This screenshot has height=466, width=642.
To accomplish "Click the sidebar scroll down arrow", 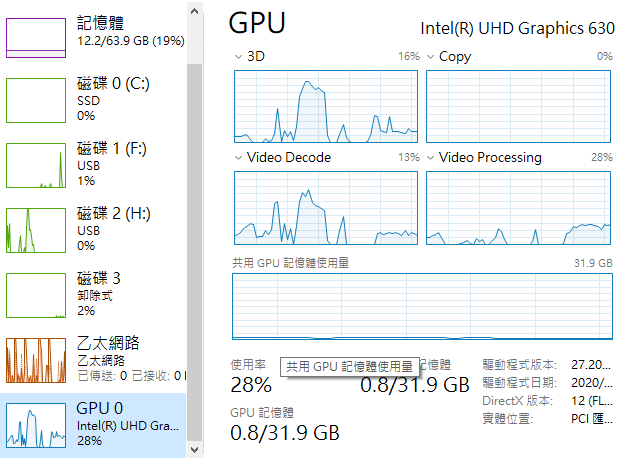I will (195, 450).
